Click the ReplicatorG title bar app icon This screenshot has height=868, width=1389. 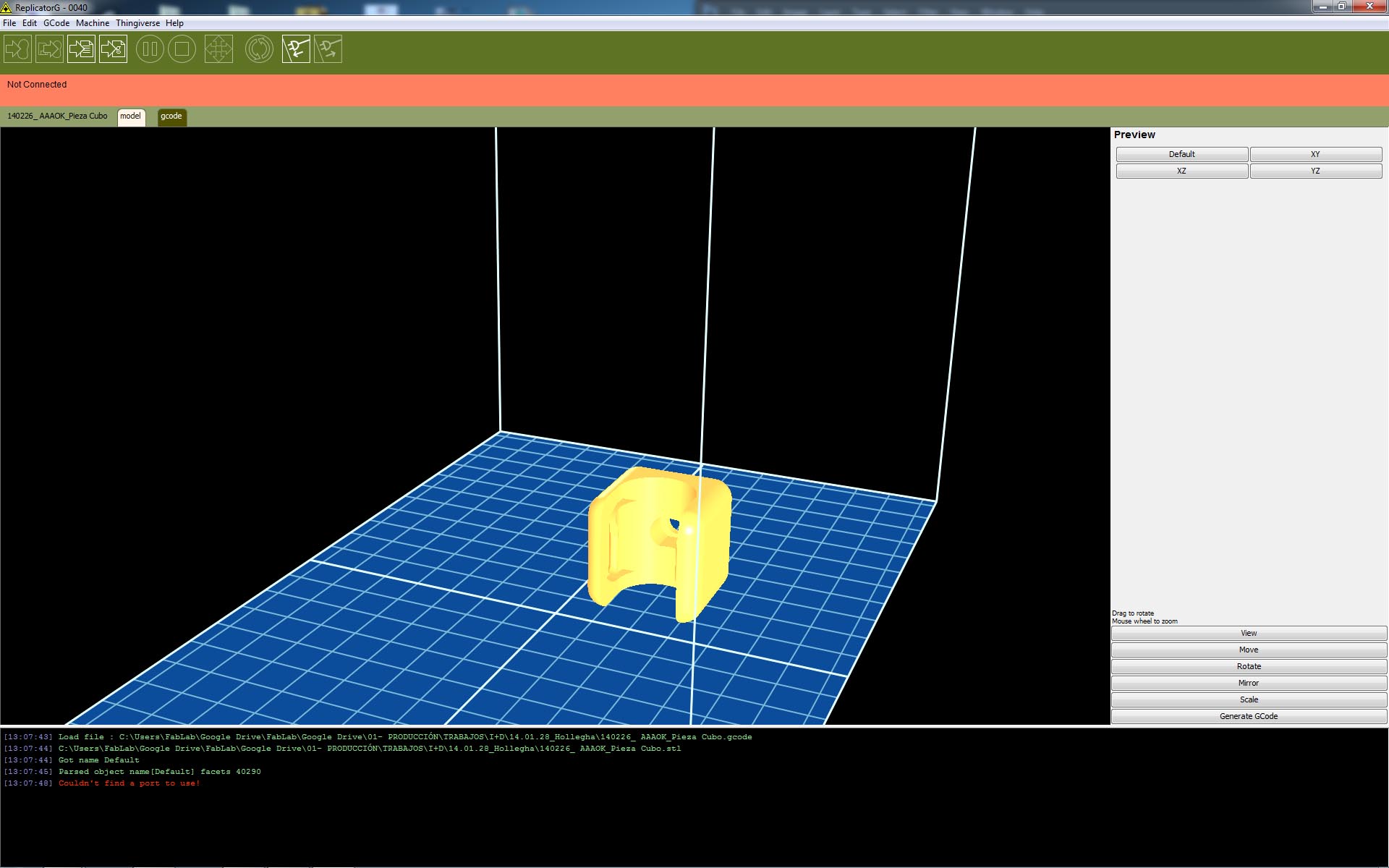(7, 8)
